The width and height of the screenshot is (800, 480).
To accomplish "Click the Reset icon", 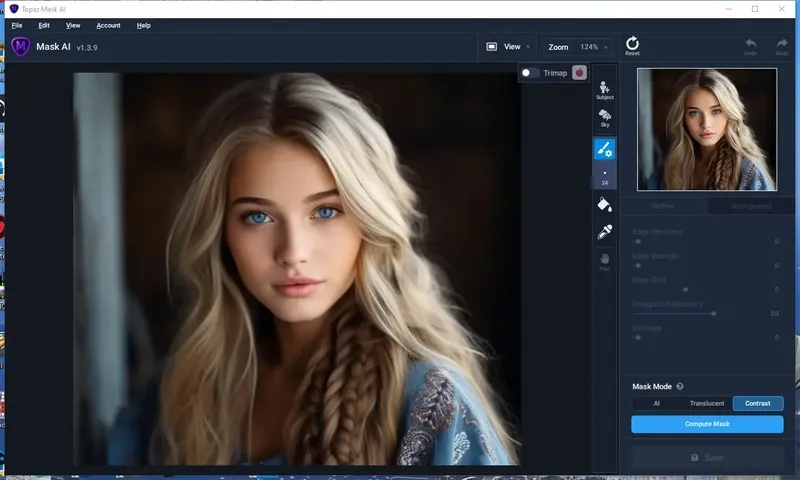I will [632, 45].
